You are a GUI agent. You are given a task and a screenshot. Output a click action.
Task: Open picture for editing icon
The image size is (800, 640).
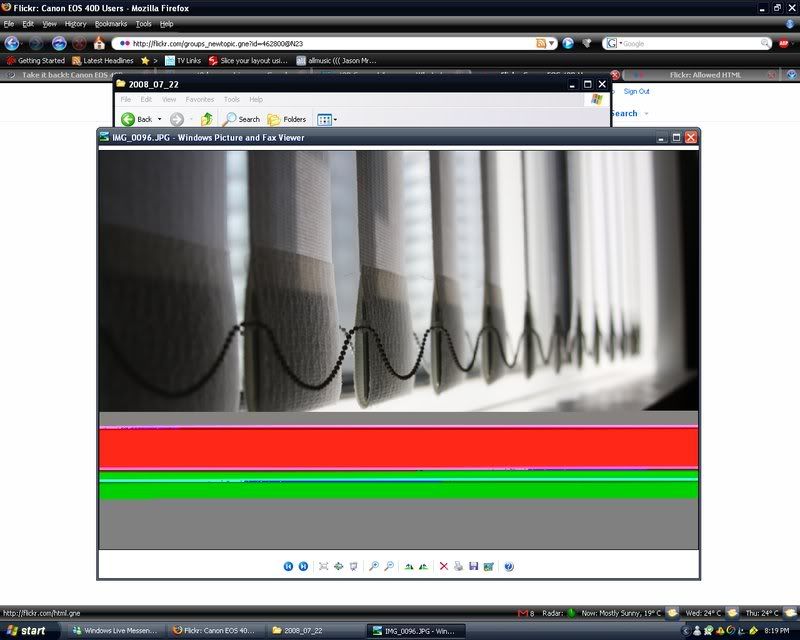(x=488, y=566)
